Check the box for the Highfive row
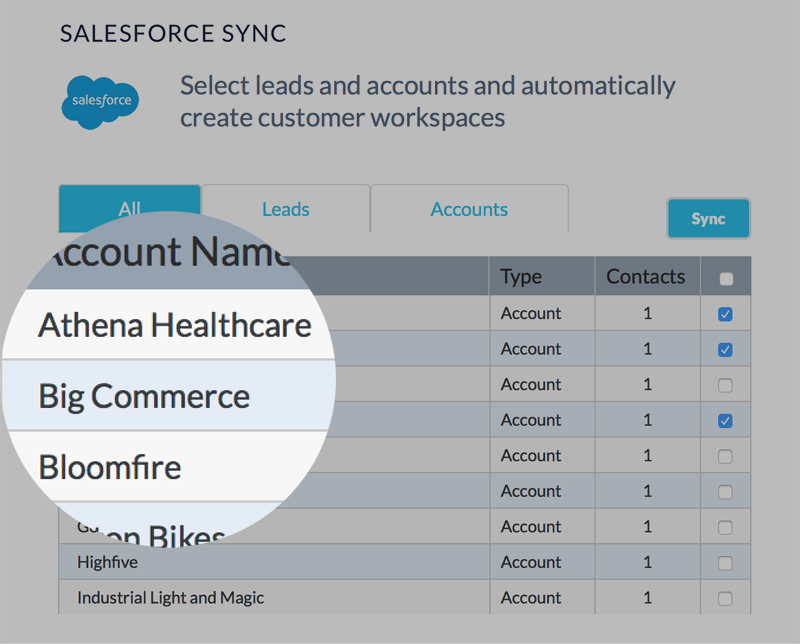 tap(726, 563)
